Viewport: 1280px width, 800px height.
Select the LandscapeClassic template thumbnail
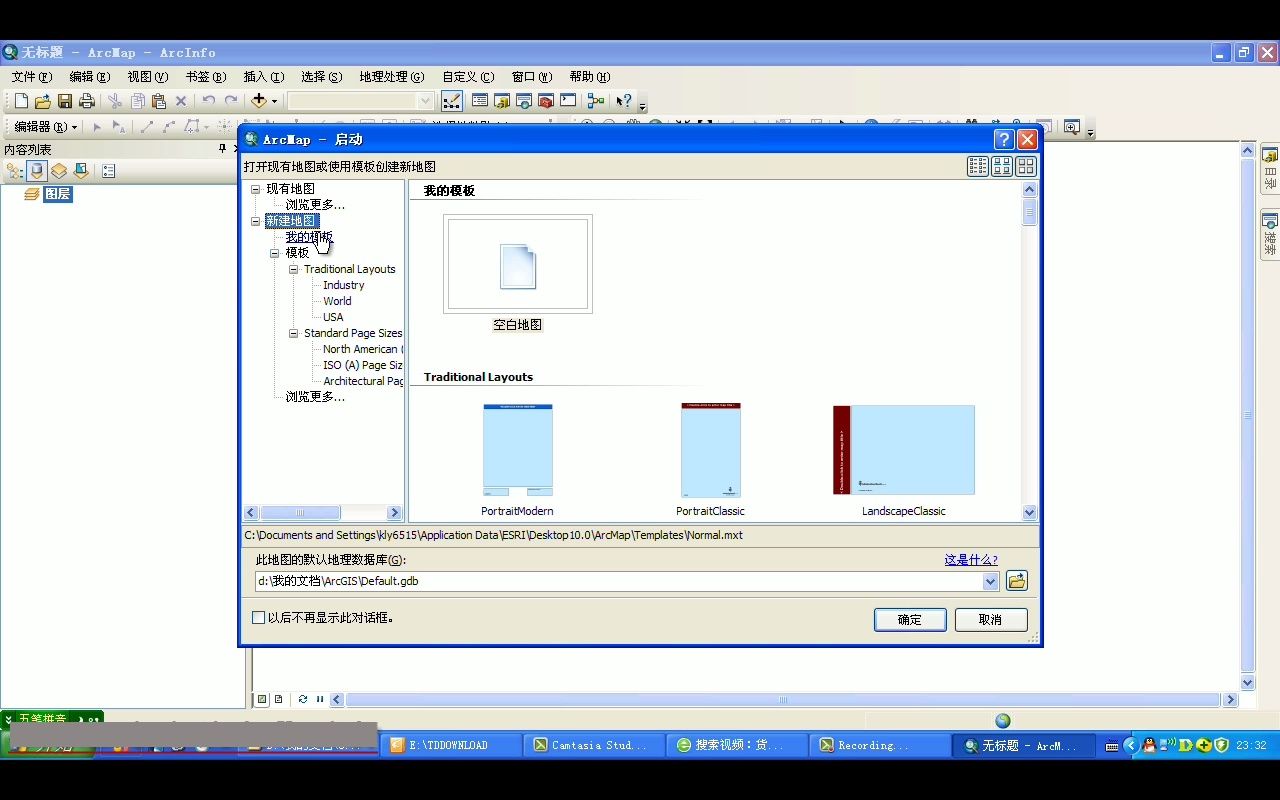pos(904,450)
